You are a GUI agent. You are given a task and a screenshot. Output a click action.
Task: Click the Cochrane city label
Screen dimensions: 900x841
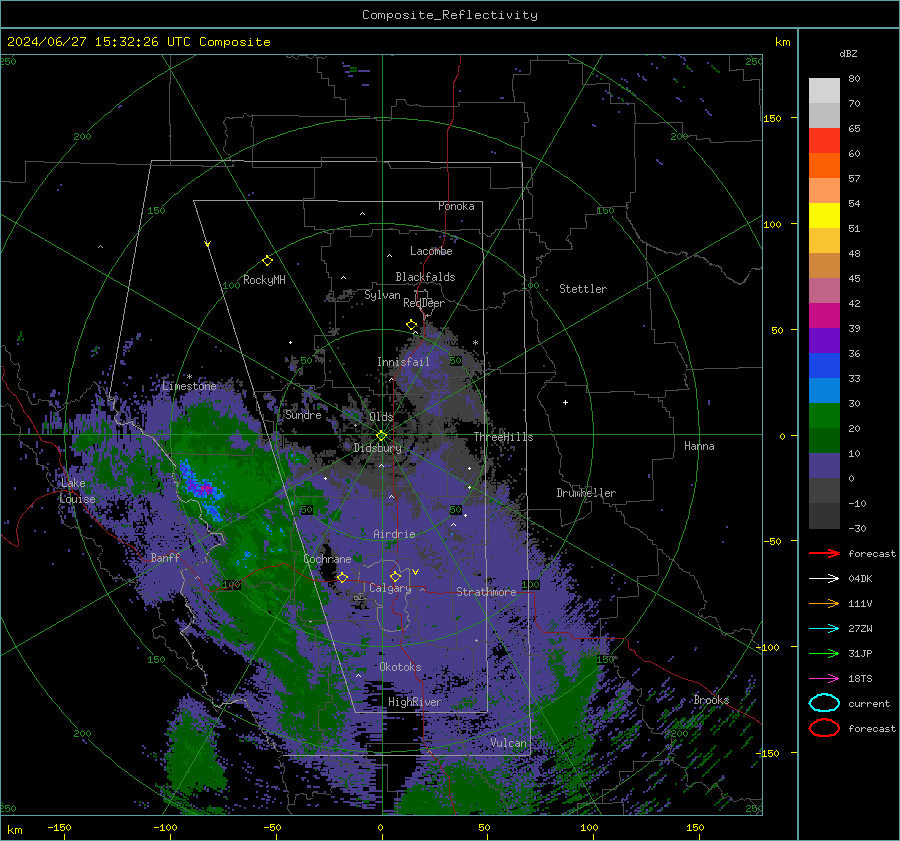click(327, 559)
